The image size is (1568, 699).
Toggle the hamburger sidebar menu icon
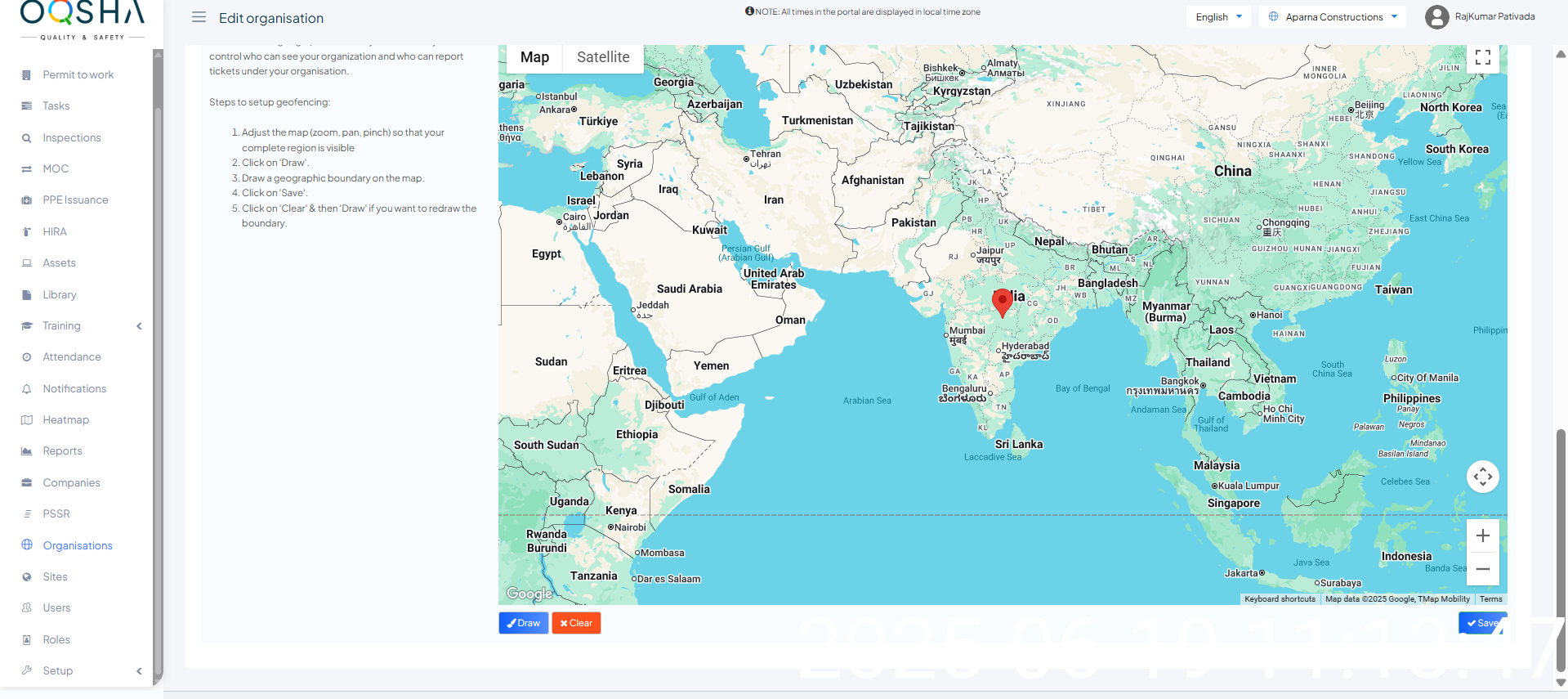point(199,17)
